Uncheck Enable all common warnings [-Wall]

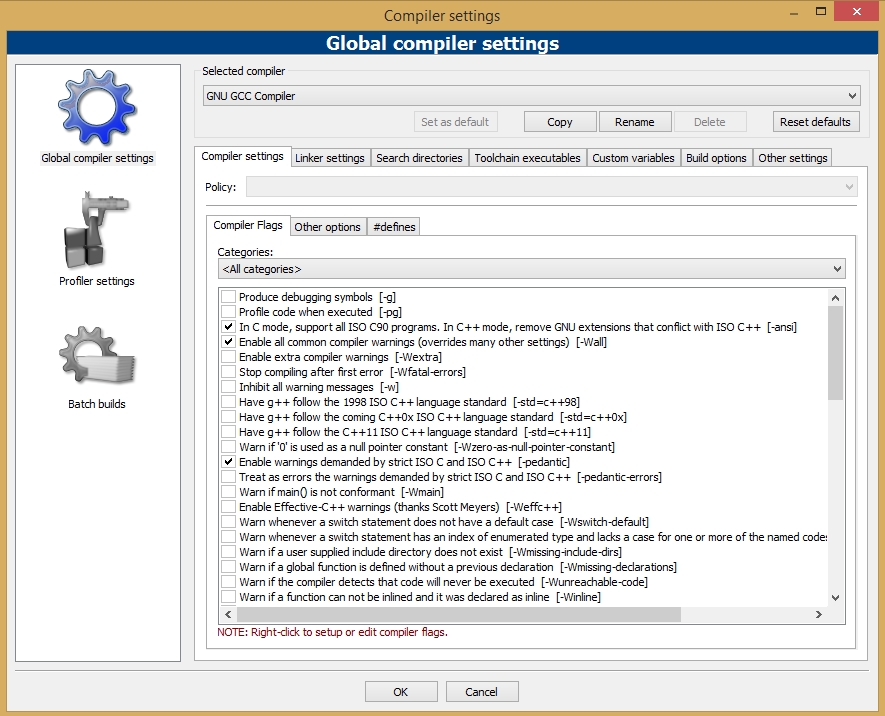(x=228, y=342)
